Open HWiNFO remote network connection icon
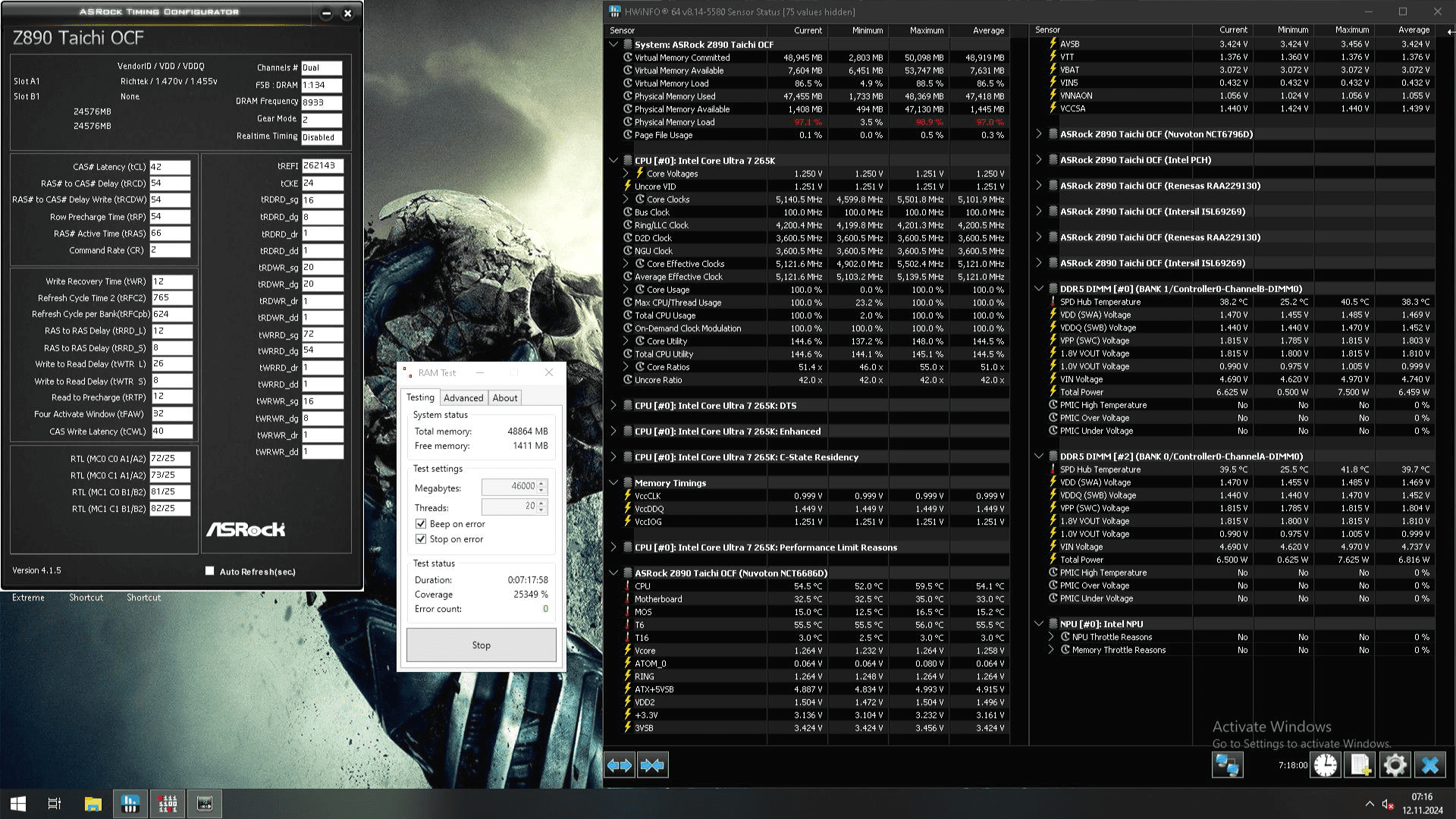Screen dimensions: 1456x819 1227,765
